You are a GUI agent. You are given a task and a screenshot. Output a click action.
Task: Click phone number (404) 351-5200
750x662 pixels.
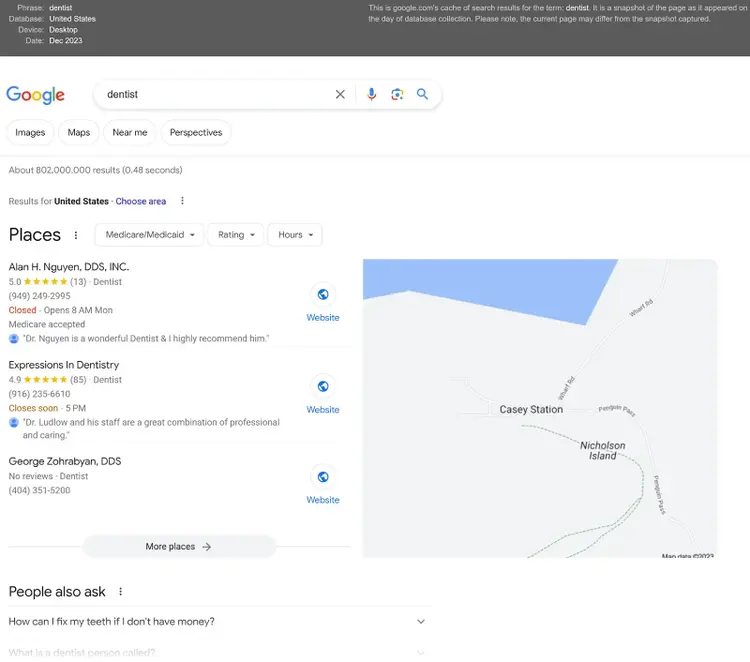(39, 490)
